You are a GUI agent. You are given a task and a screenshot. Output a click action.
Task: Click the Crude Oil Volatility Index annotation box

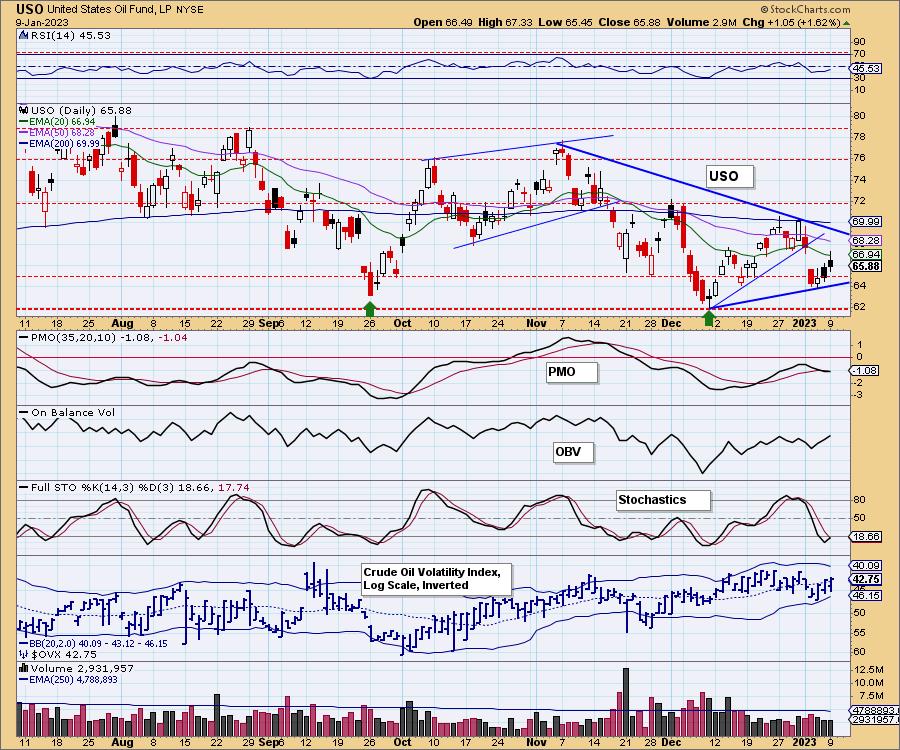tap(436, 579)
